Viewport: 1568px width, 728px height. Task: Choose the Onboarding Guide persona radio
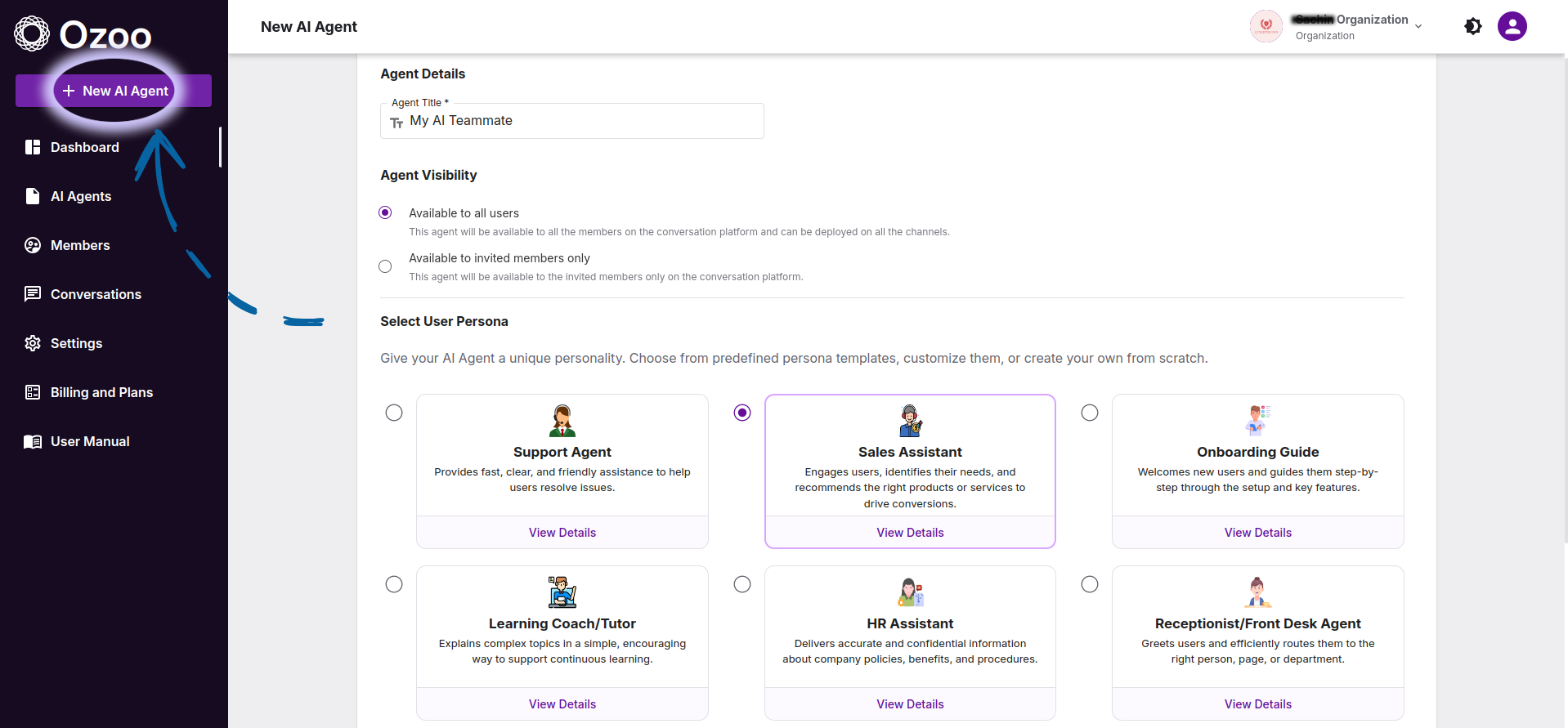1090,413
